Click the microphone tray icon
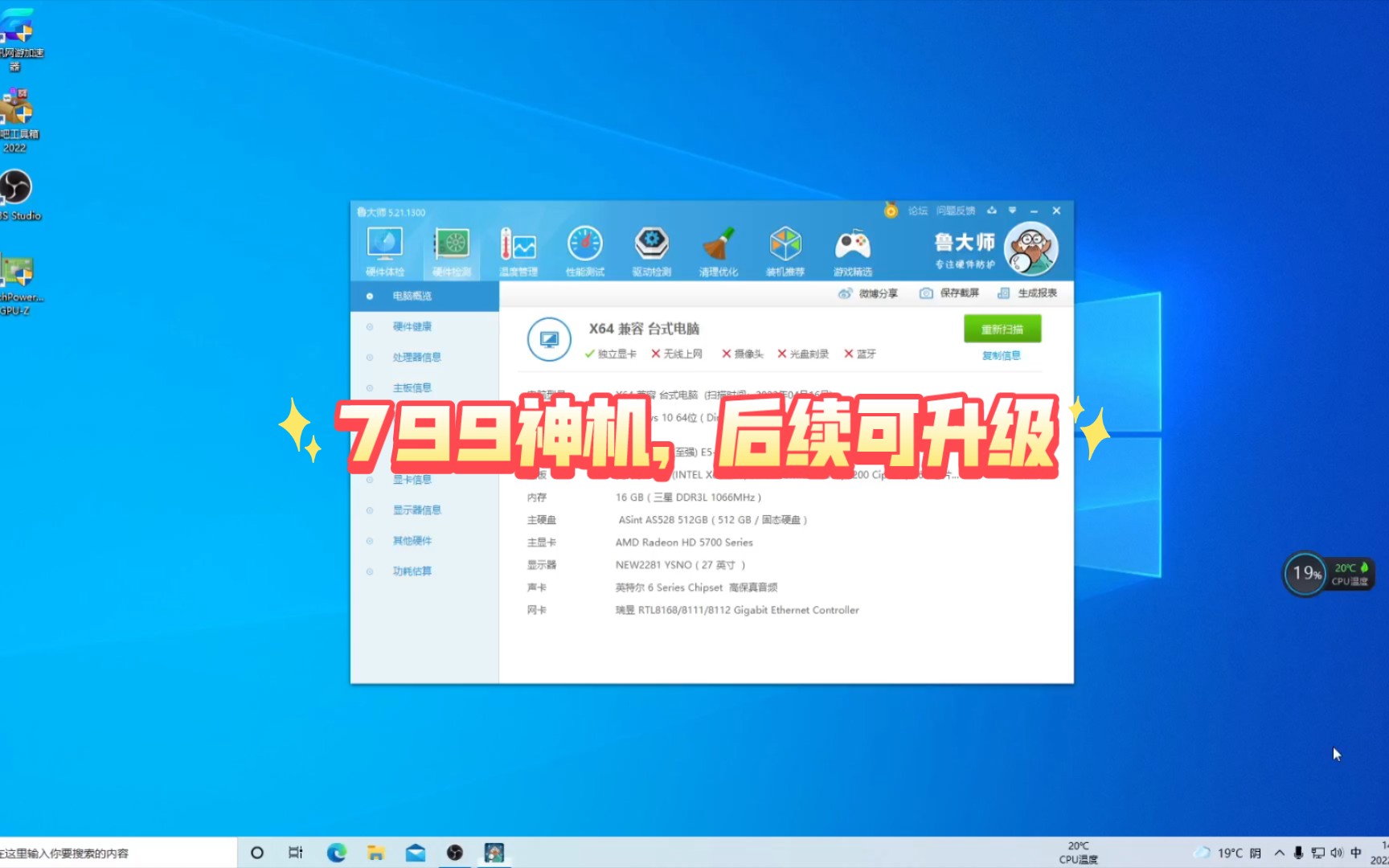1389x868 pixels. (1298, 853)
